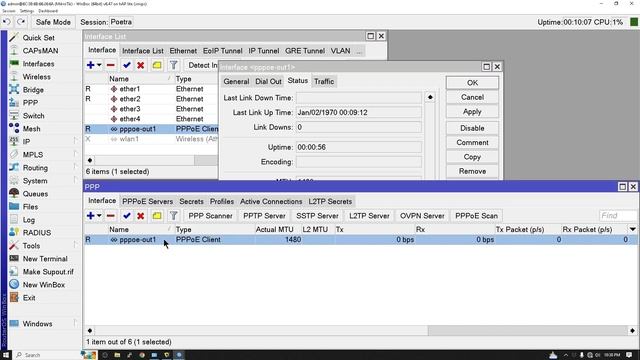
Task: Click yellow comment icon in PPP window
Action: tap(157, 216)
